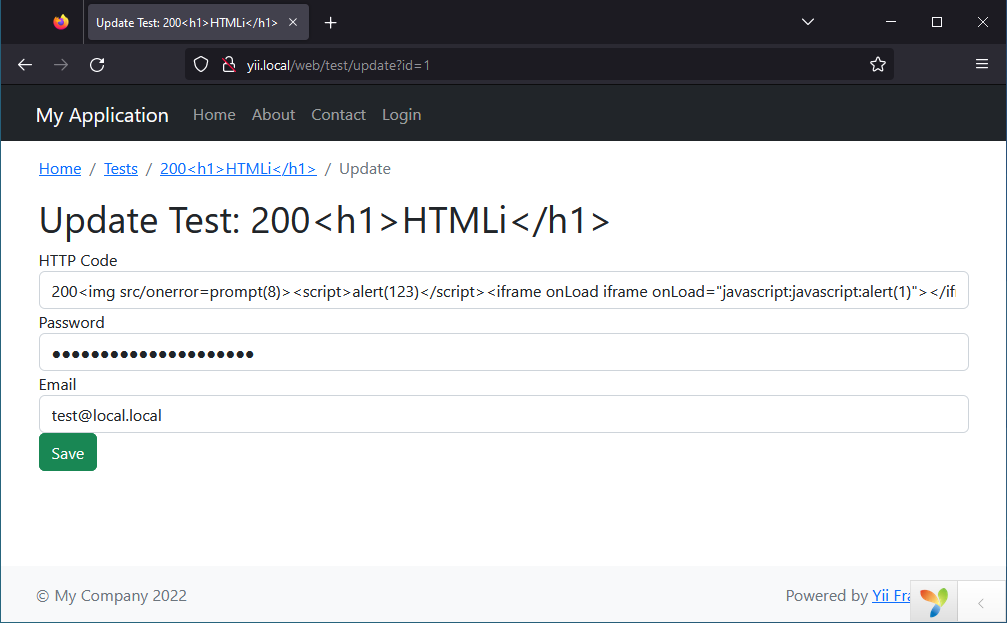Viewport: 1007px width, 623px height.
Task: Reload the current page
Action: coord(97,65)
